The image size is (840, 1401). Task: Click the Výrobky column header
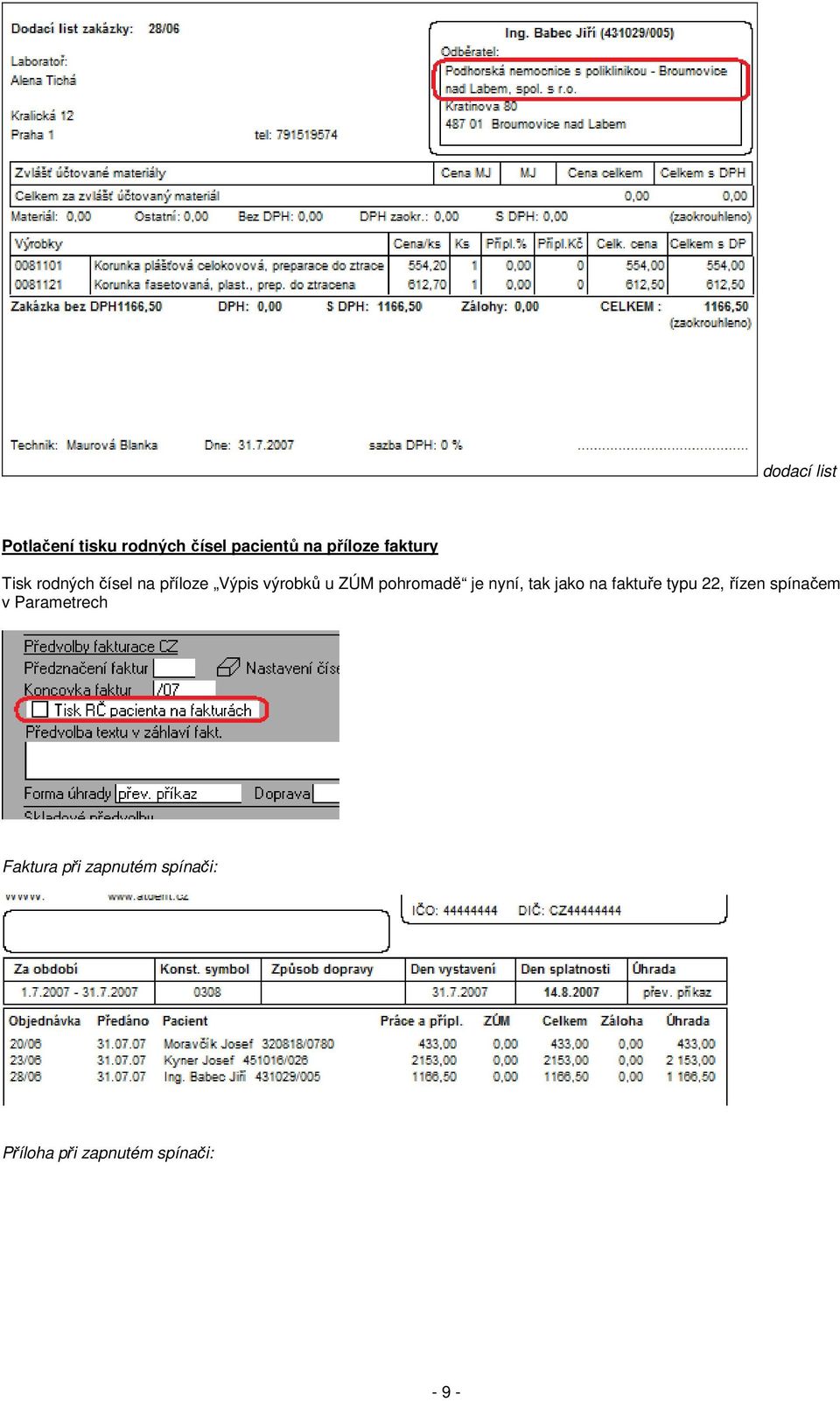click(x=38, y=244)
